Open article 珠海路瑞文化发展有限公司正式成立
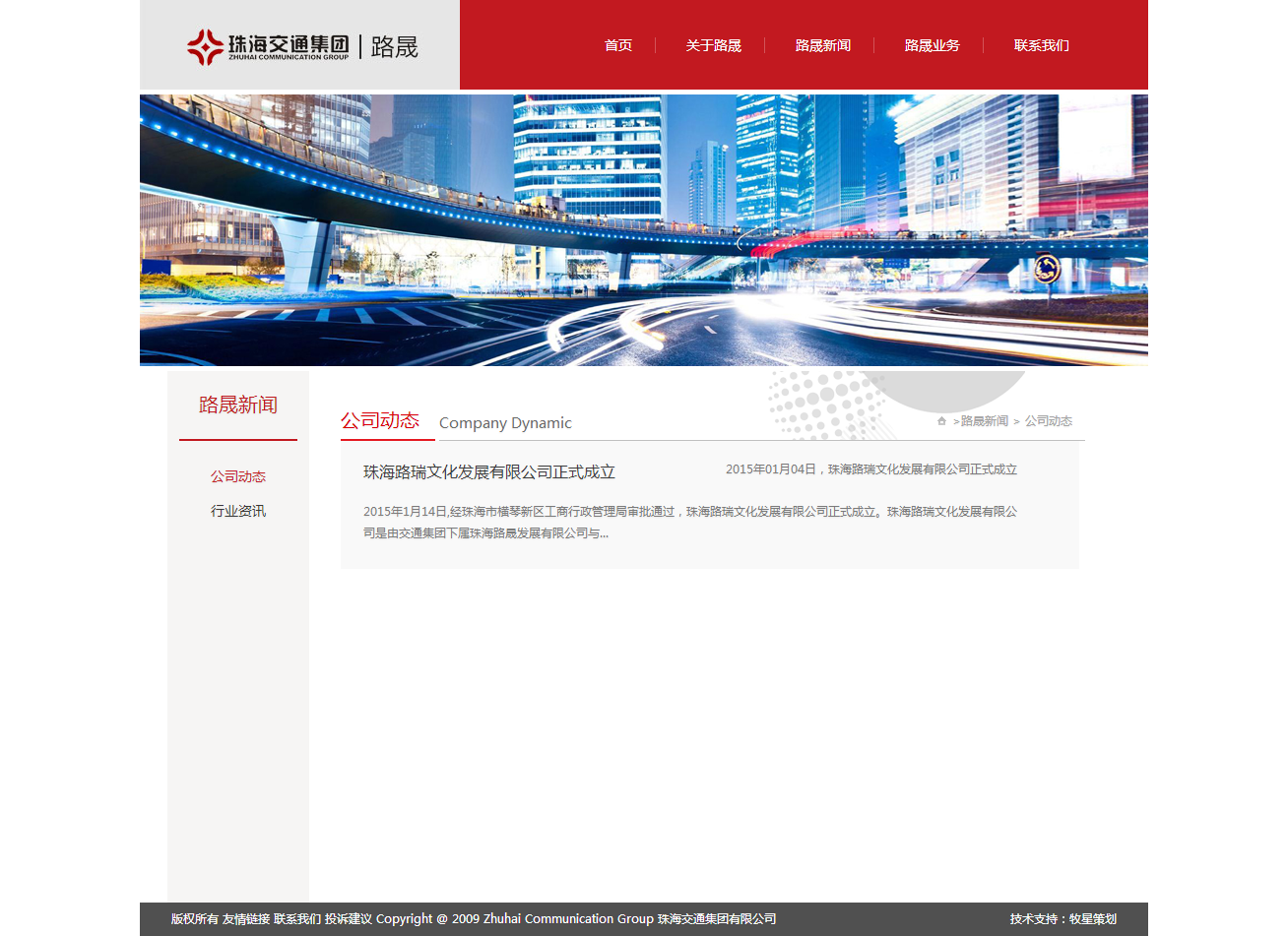 [488, 472]
